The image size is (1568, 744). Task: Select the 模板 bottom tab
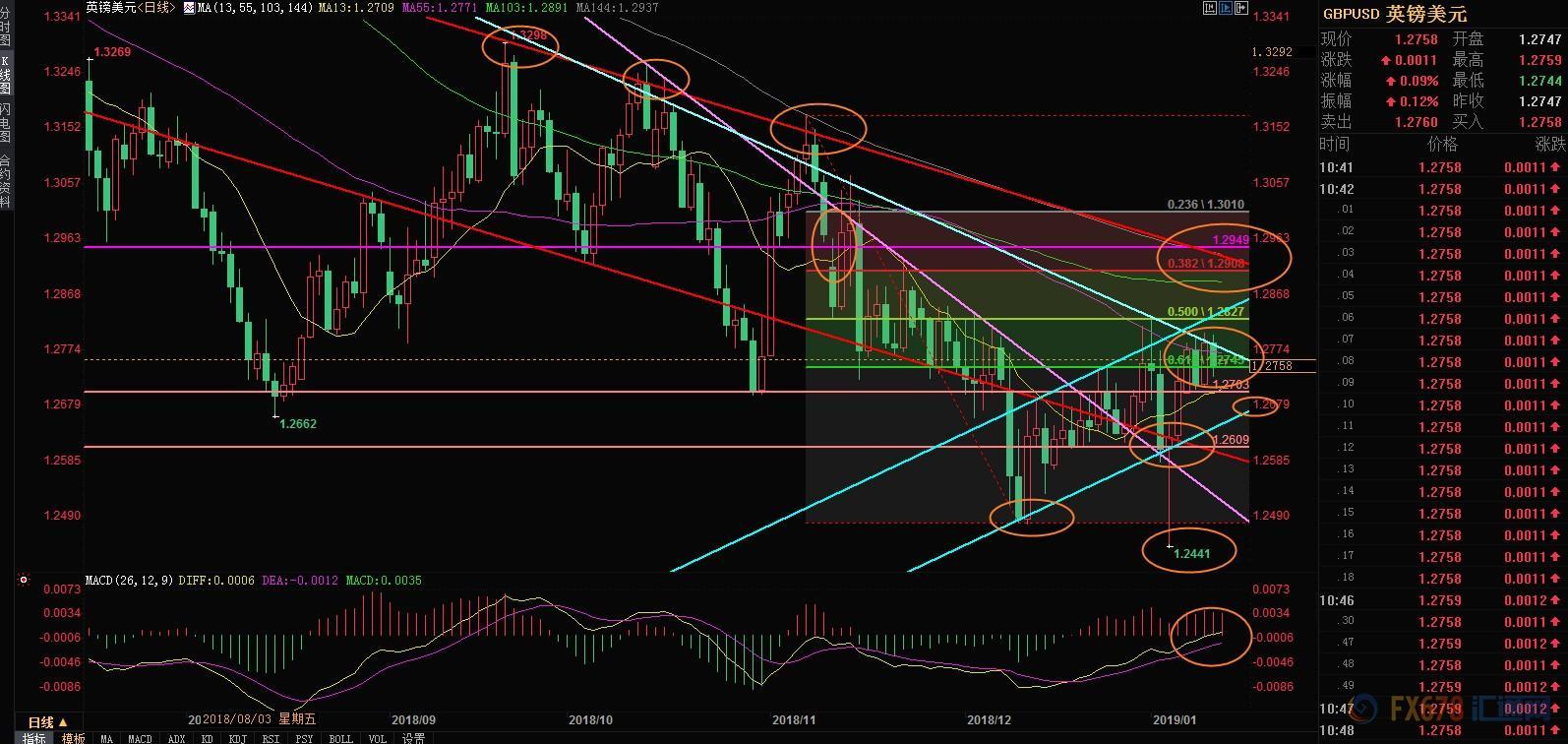74,738
